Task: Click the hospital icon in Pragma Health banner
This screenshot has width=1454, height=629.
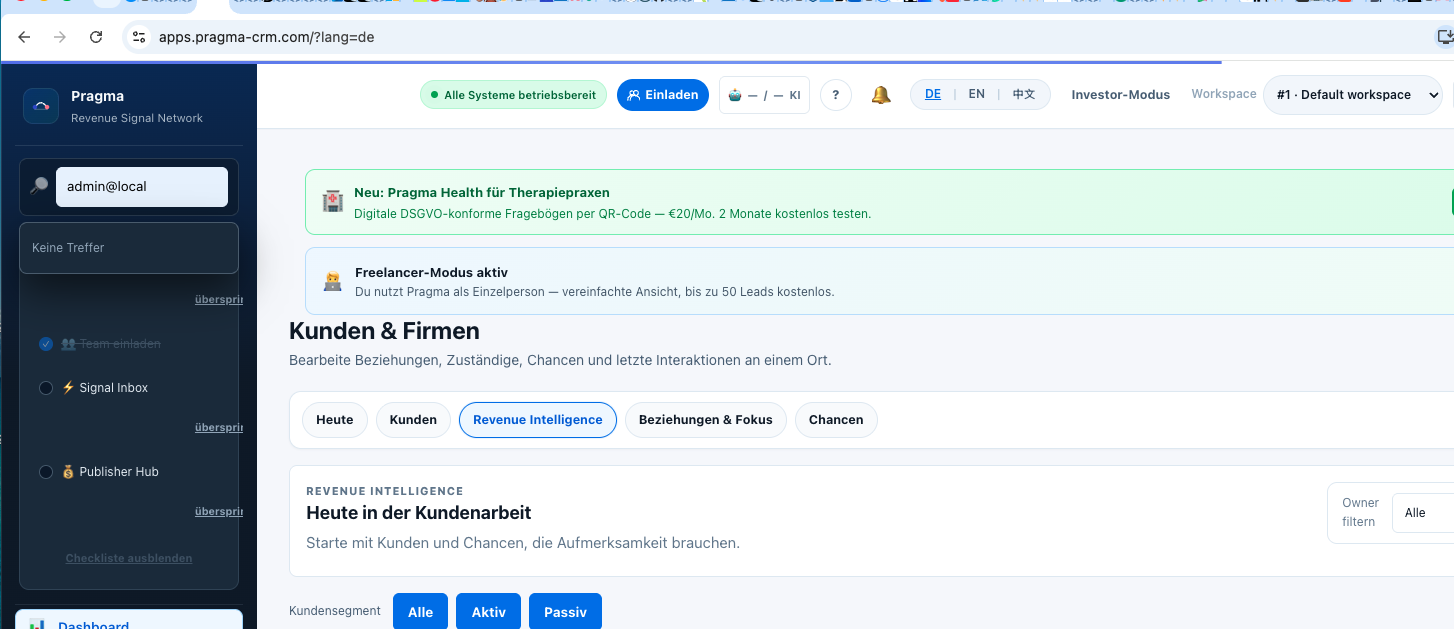Action: pos(332,202)
